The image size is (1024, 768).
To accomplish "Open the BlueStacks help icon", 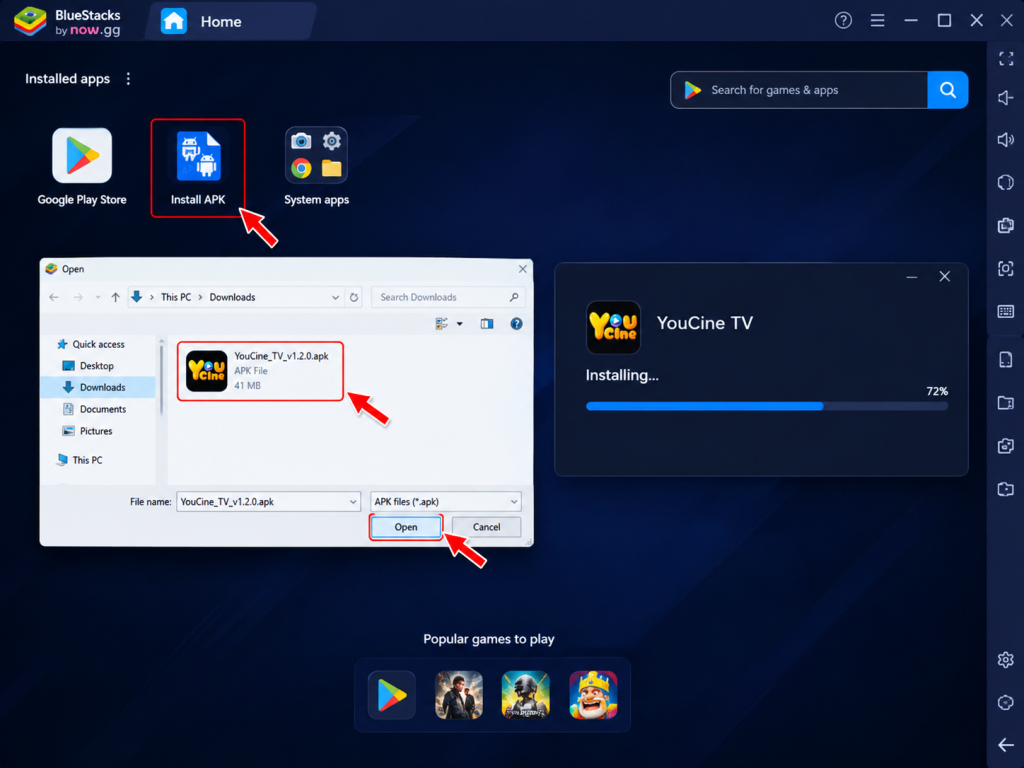I will tap(843, 21).
